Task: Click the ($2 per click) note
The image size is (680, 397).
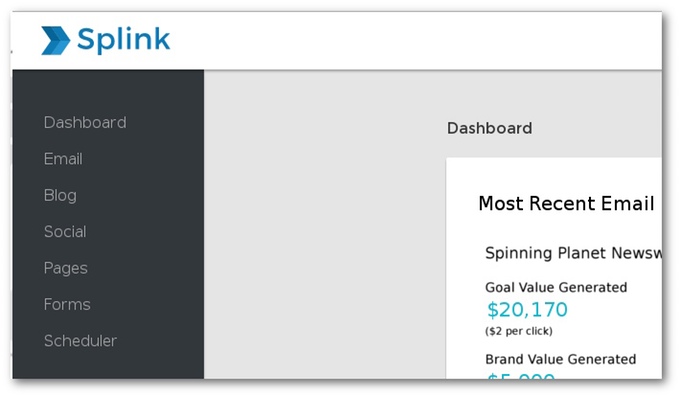Action: (x=519, y=331)
